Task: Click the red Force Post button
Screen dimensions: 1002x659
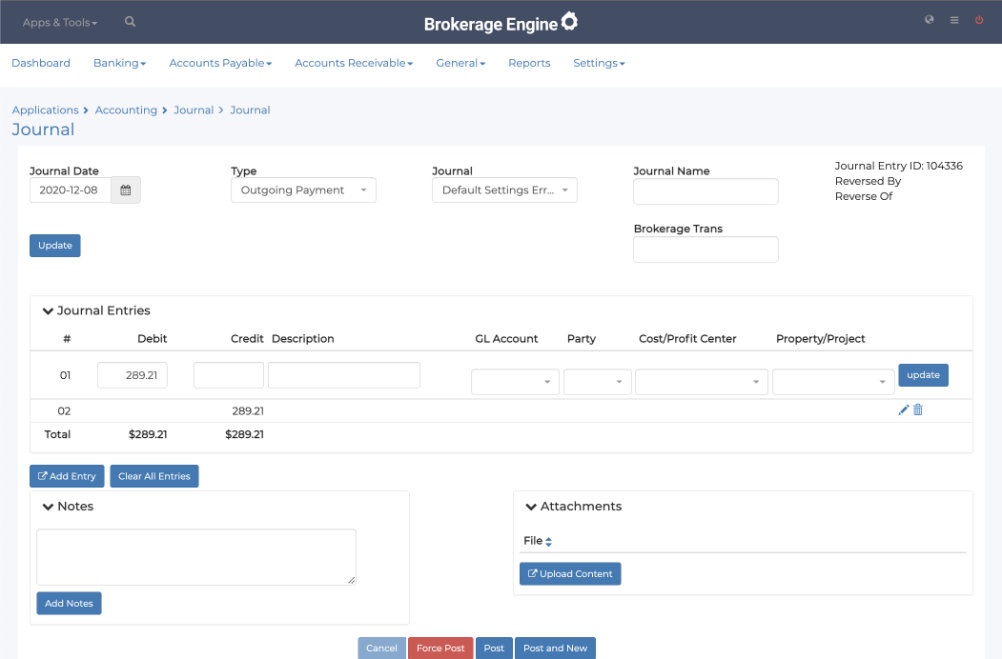Action: [440, 648]
